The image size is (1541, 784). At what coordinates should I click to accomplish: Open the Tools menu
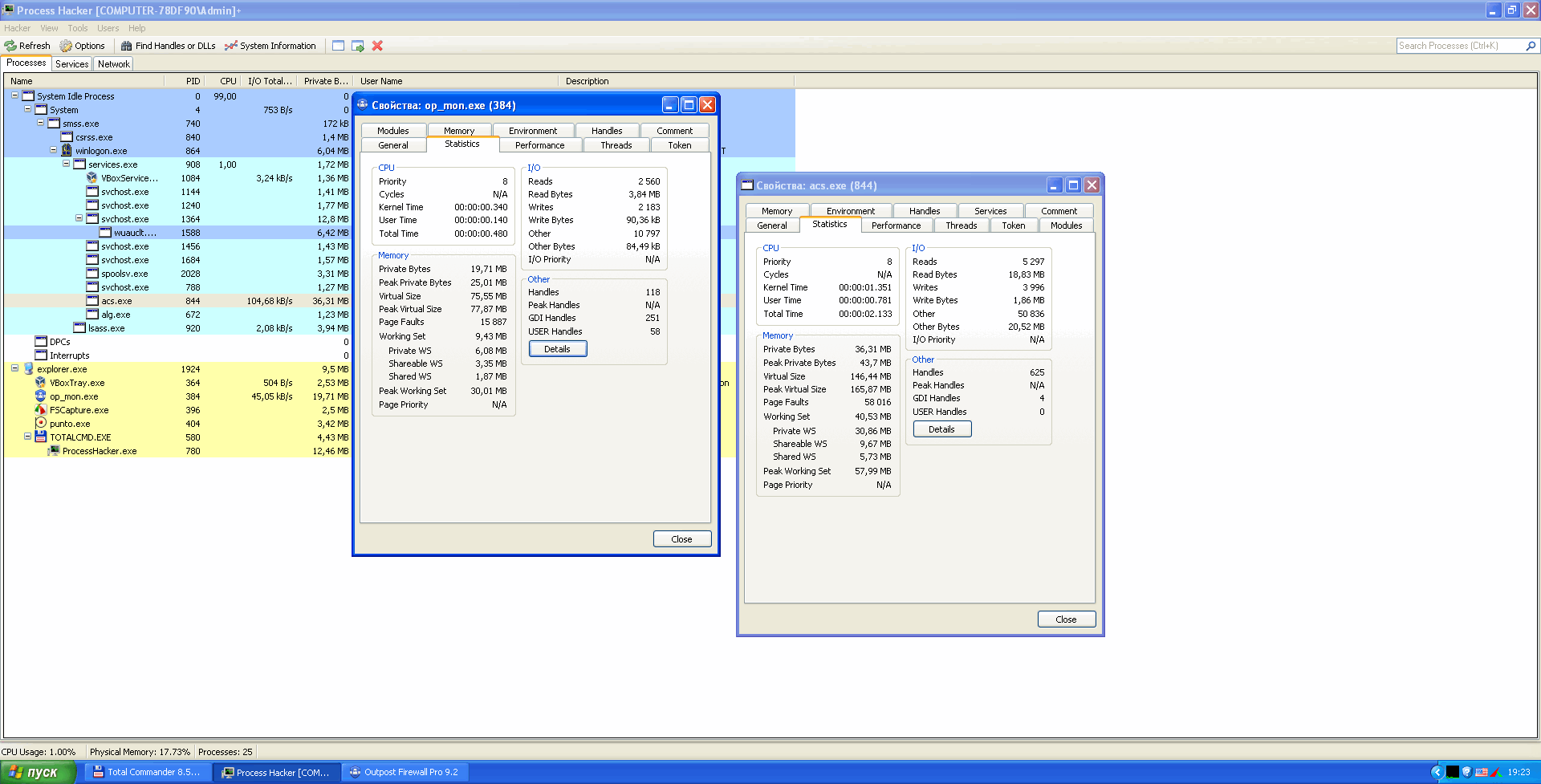78,28
